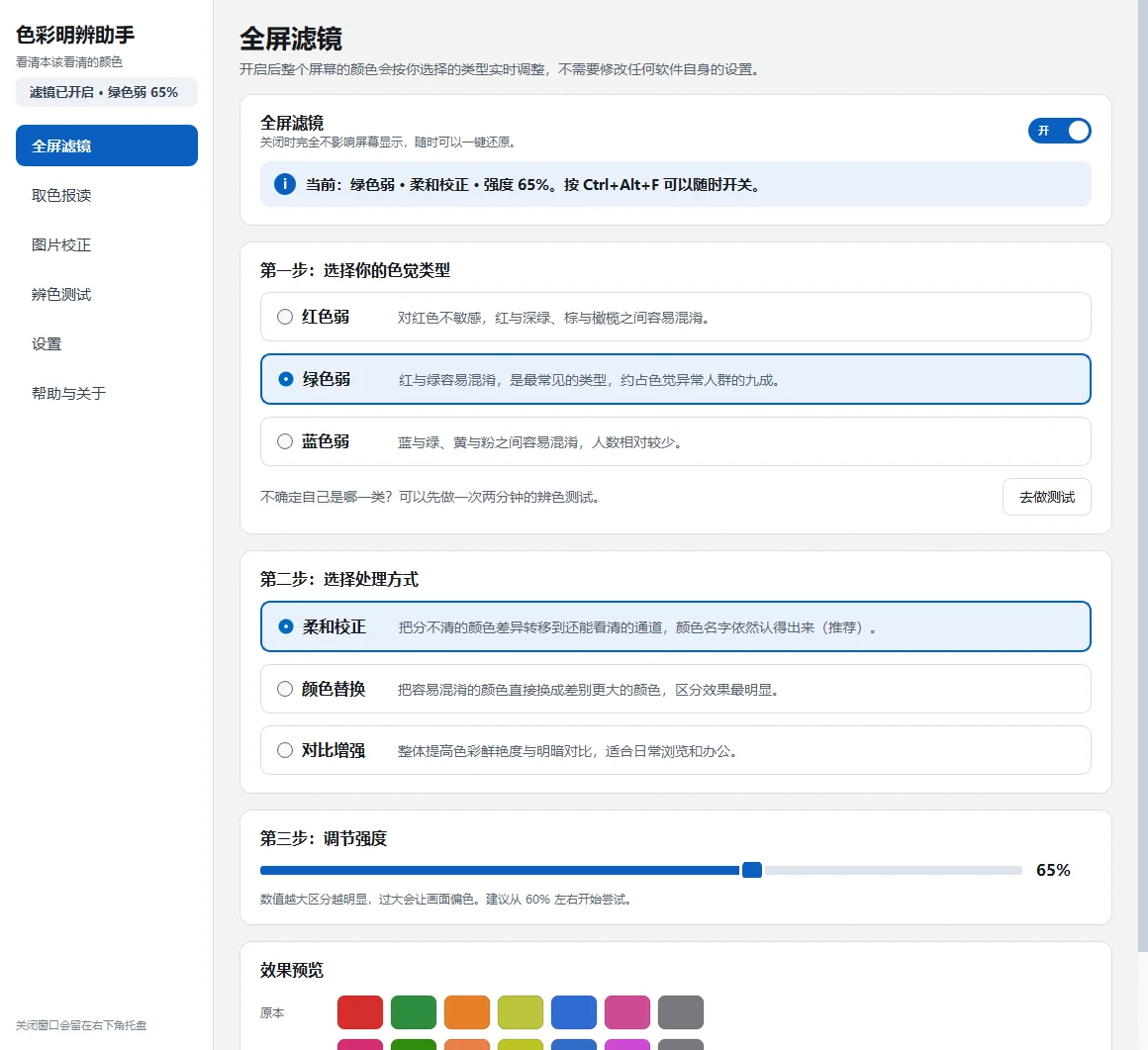Click the text 不确定自己是哪一类
The image size is (1148, 1050).
coord(325,497)
